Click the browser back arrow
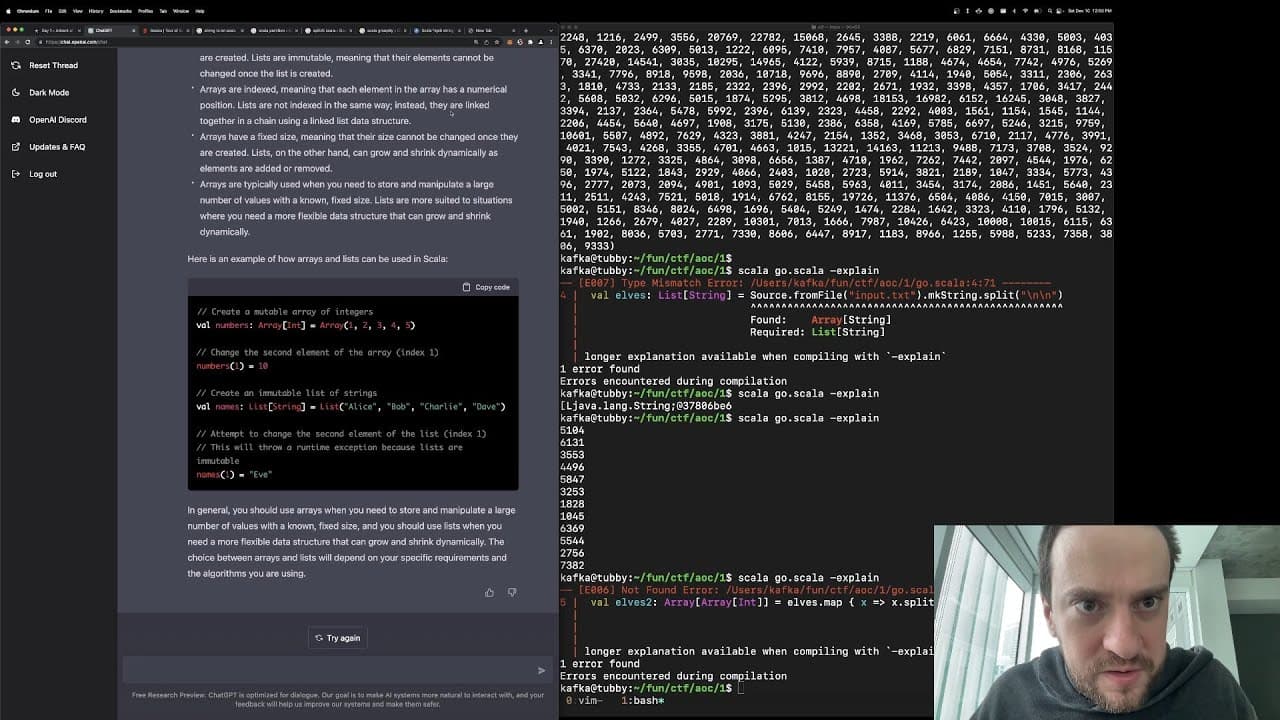 [7, 42]
